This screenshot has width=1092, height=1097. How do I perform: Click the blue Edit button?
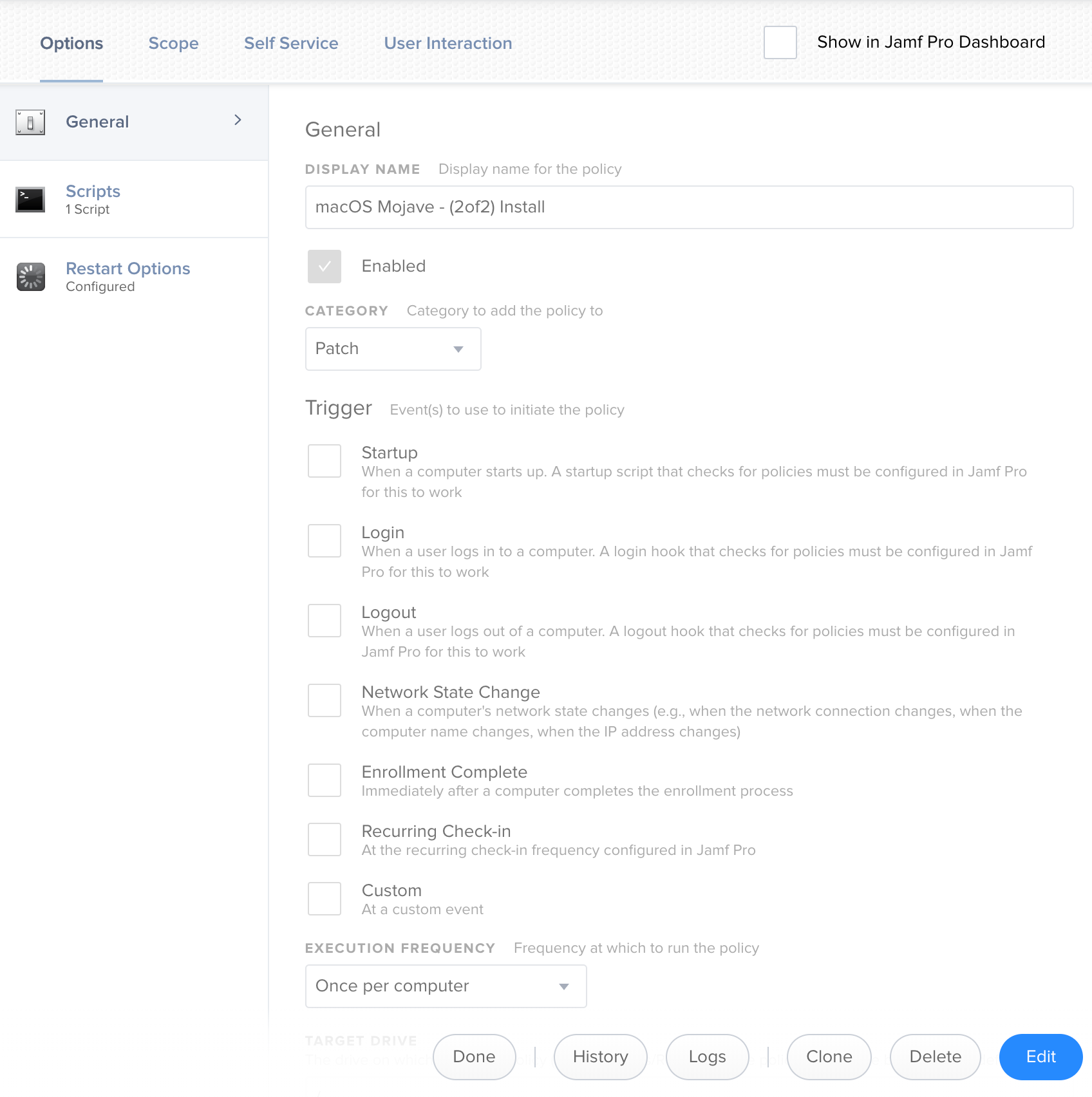(x=1041, y=1057)
